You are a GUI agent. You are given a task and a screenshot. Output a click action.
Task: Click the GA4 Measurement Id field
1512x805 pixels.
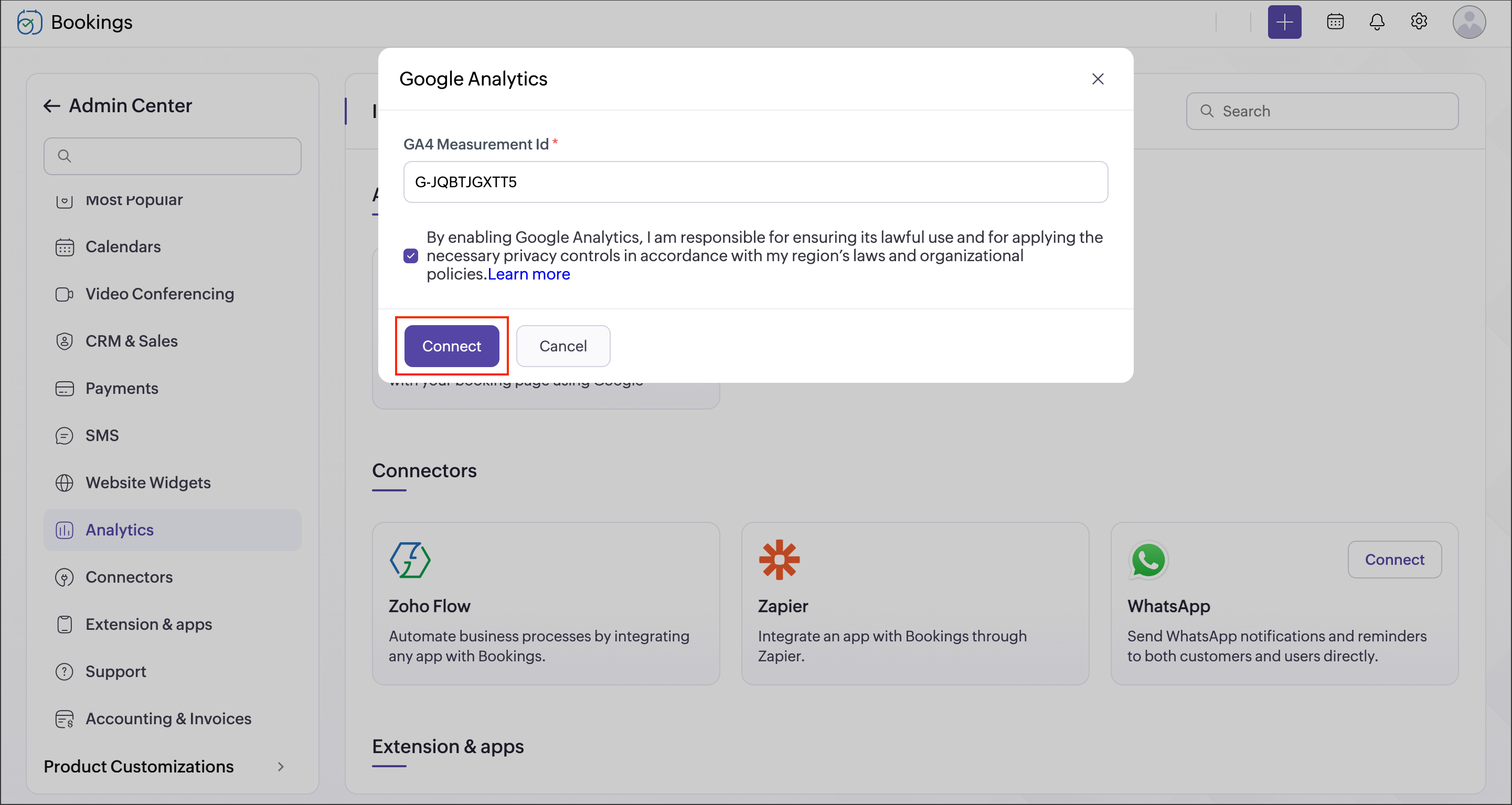pyautogui.click(x=755, y=182)
